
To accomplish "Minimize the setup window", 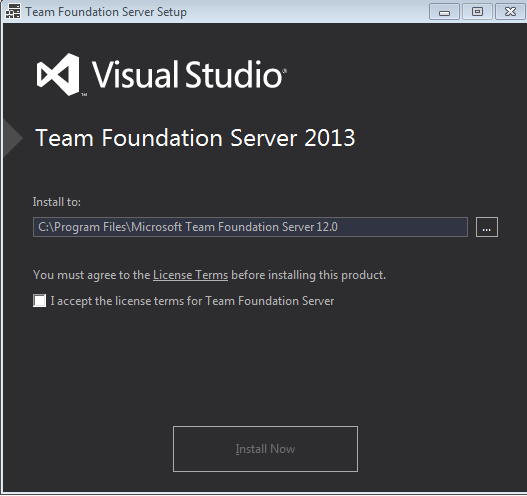I will pos(444,12).
